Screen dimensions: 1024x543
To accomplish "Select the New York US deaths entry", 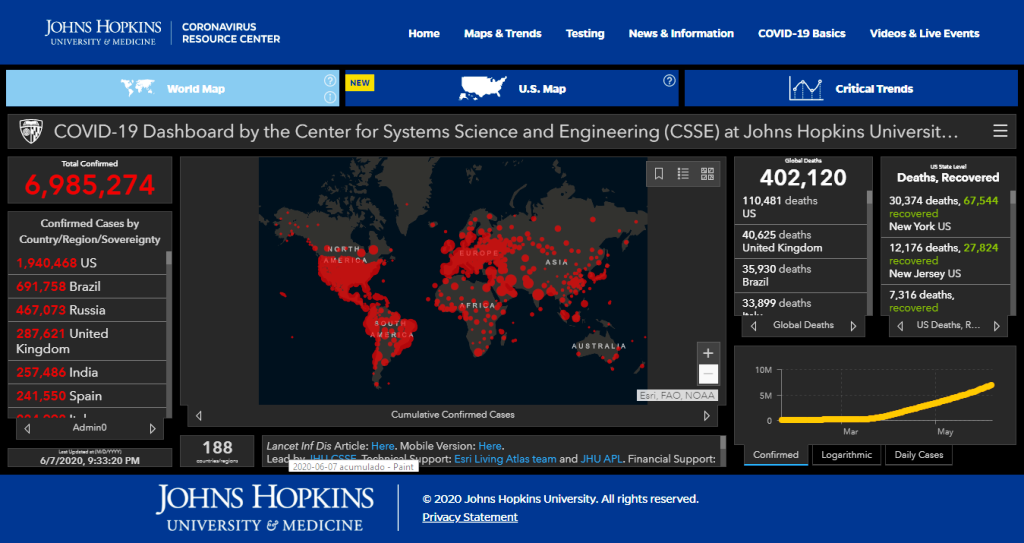I will (x=946, y=214).
